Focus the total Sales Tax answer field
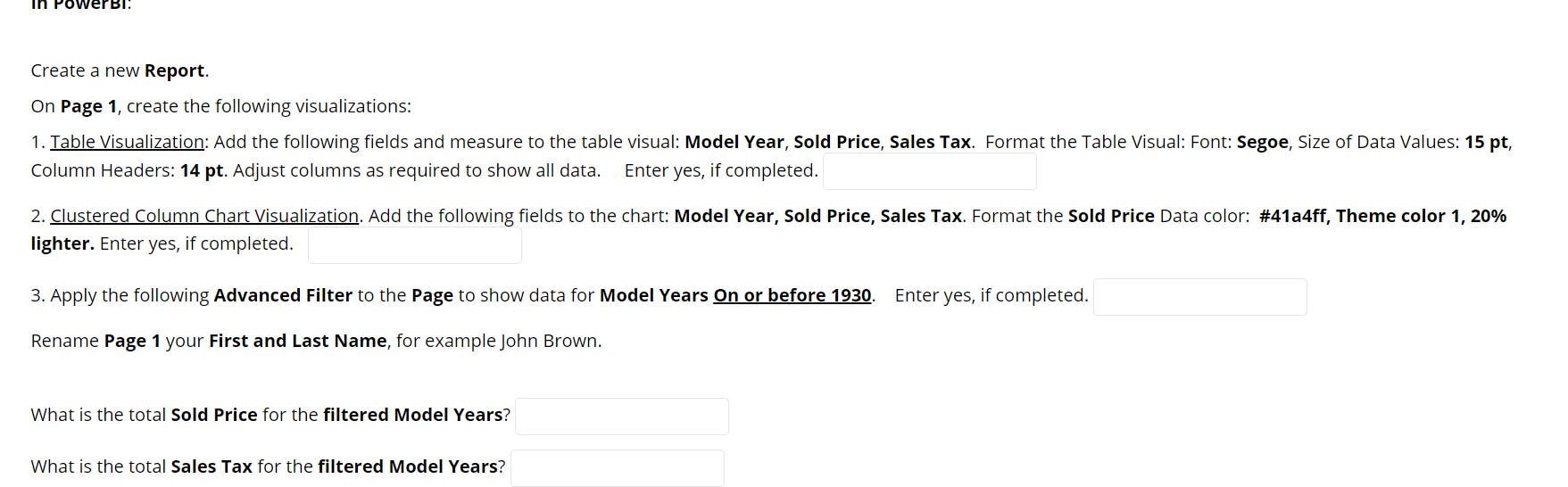The height and width of the screenshot is (487, 1568). pos(617,468)
